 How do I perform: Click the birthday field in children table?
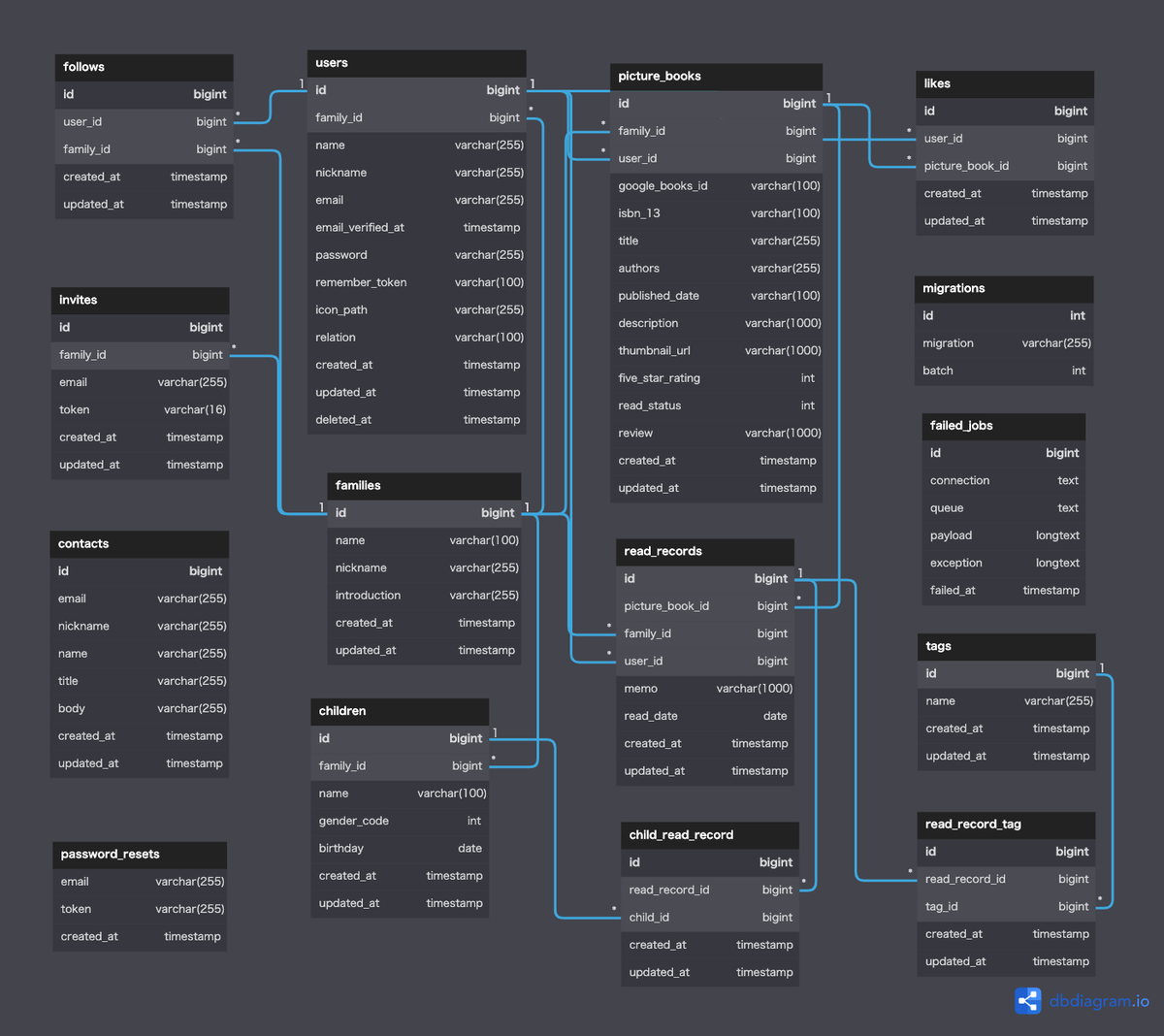(x=400, y=848)
